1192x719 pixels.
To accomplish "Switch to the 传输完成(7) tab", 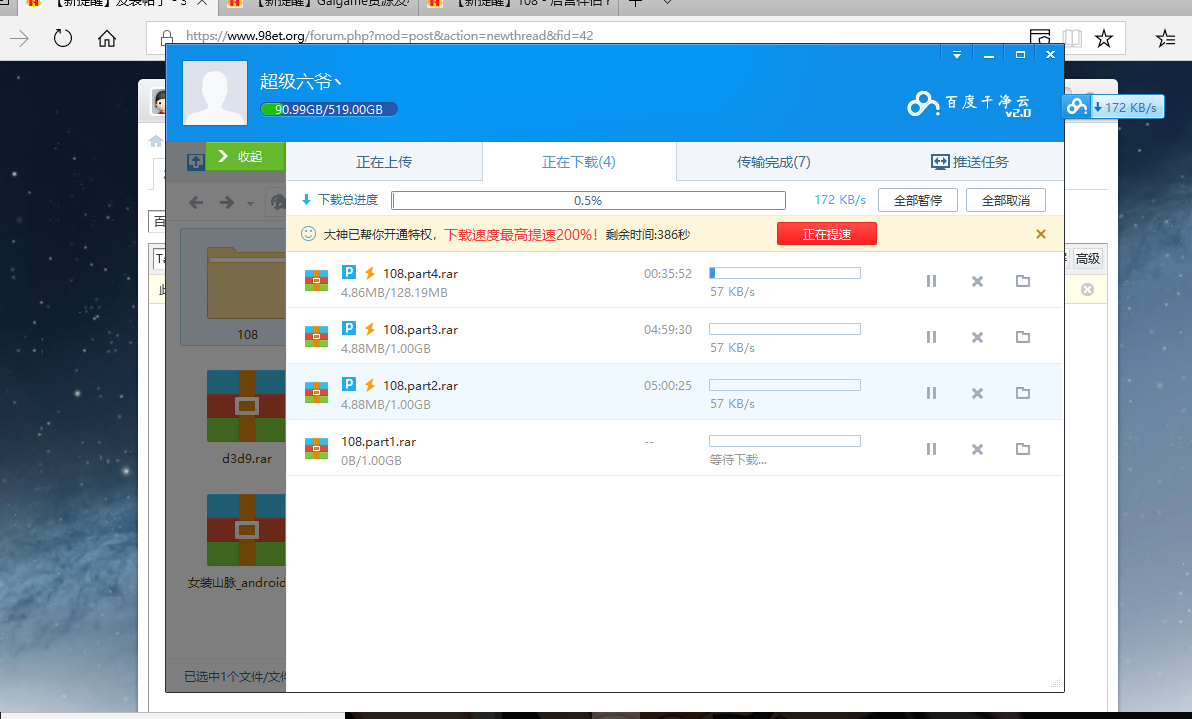I will click(x=774, y=162).
